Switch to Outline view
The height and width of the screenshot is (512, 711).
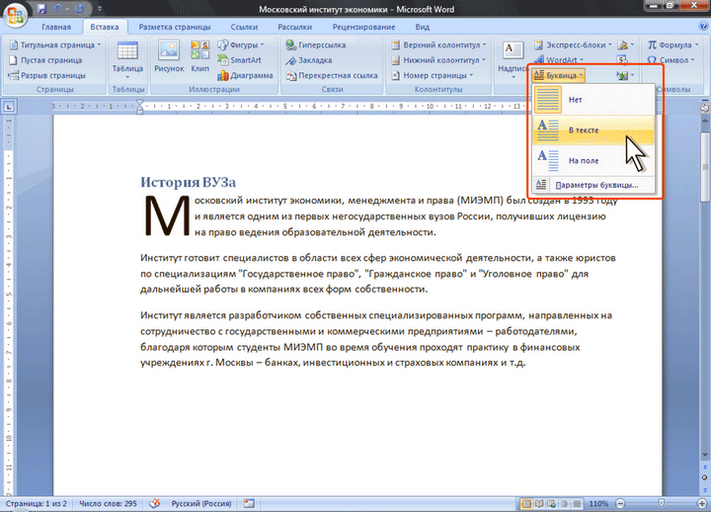click(x=564, y=503)
